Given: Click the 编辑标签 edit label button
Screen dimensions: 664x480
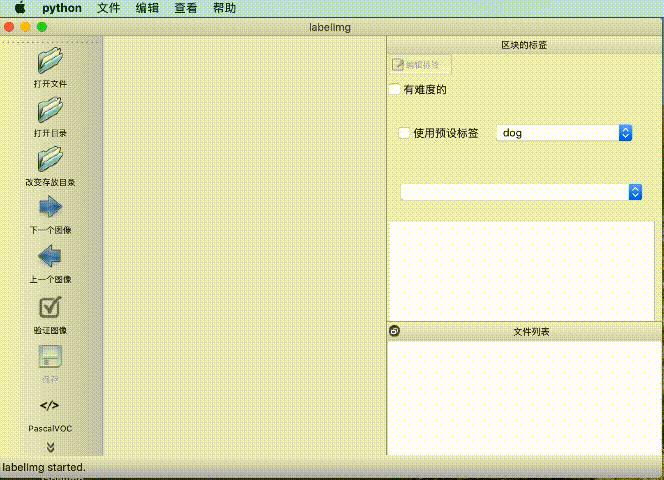Looking at the screenshot, I should point(420,65).
